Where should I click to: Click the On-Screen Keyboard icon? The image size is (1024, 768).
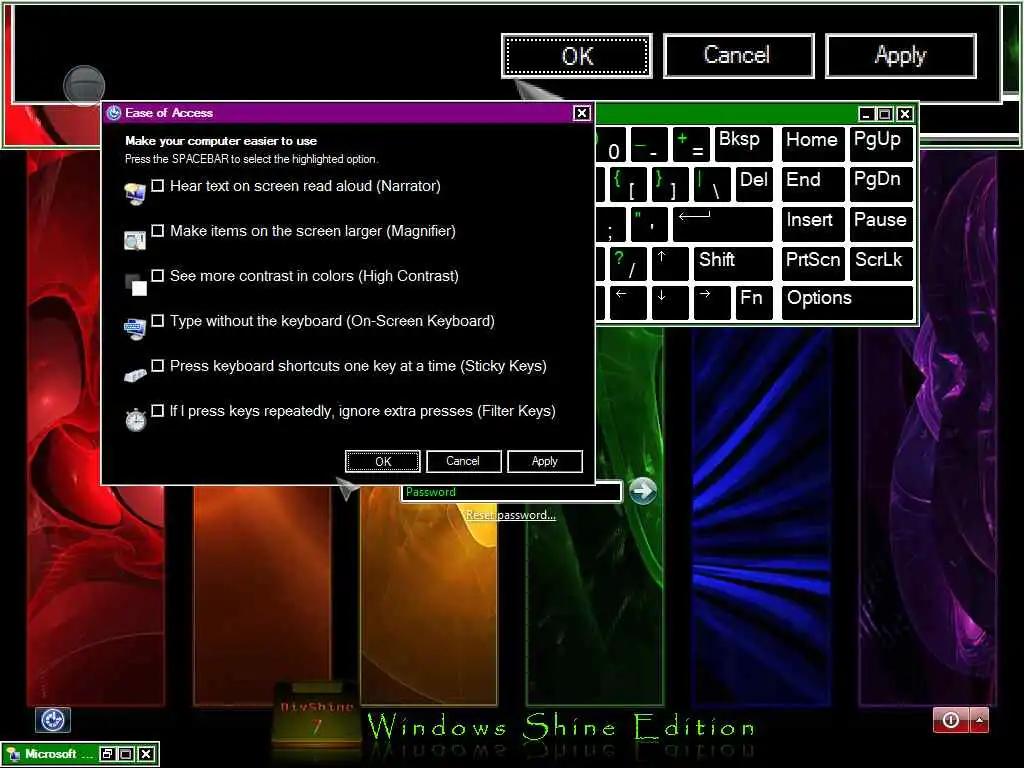pos(135,328)
